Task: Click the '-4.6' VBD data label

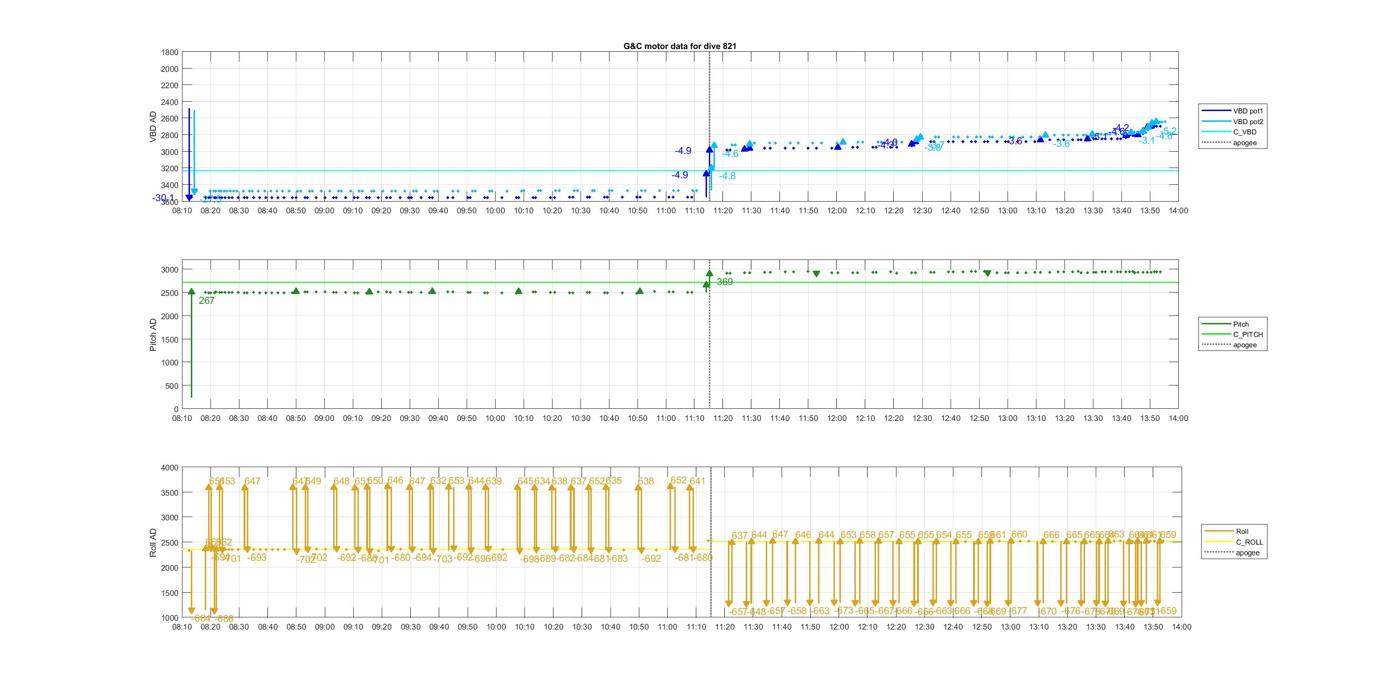Action: (x=730, y=154)
